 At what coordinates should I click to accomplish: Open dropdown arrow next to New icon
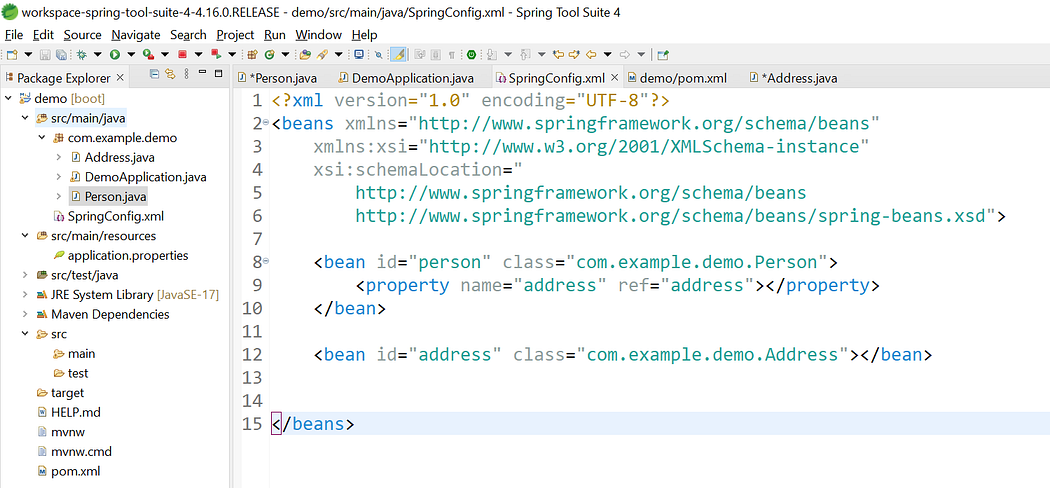[x=28, y=54]
